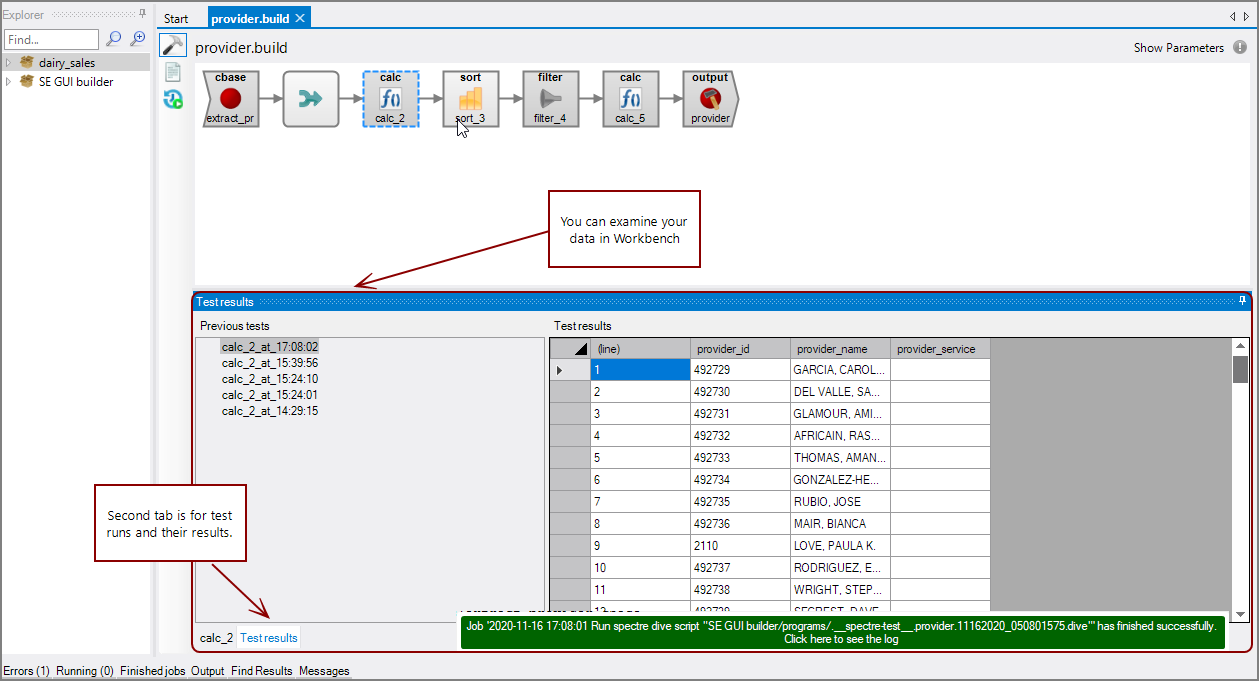The height and width of the screenshot is (681, 1259).
Task: Click the provider_service column header
Action: pos(940,348)
